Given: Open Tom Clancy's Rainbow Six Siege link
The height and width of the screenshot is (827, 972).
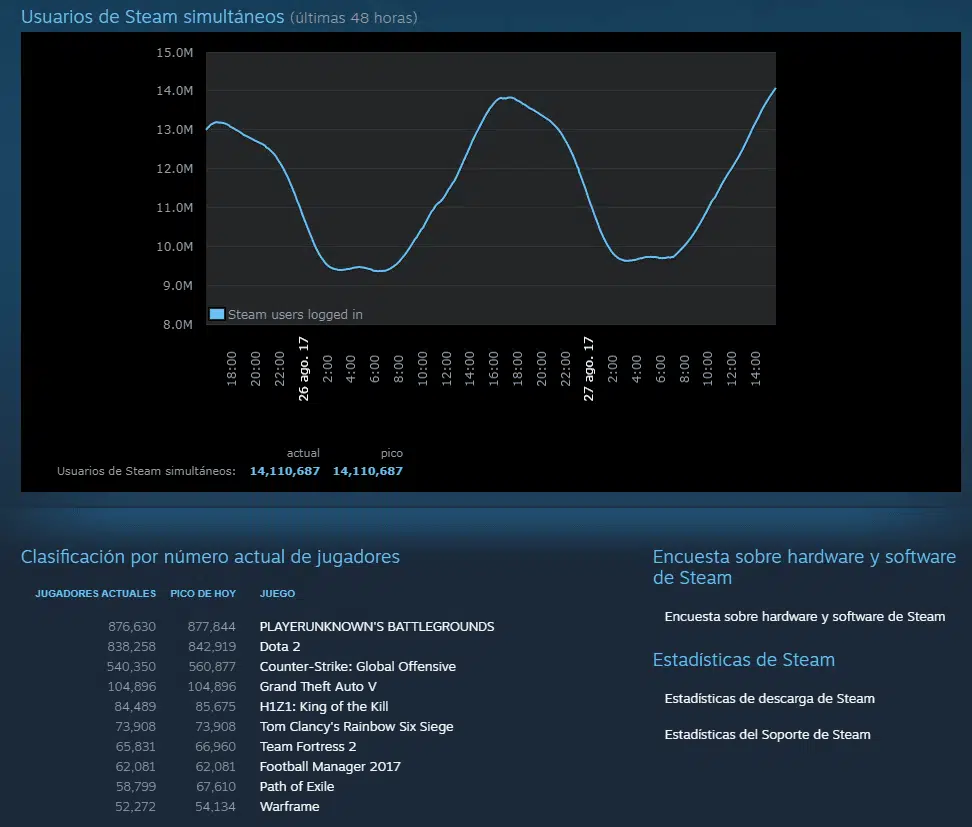Looking at the screenshot, I should click(356, 727).
